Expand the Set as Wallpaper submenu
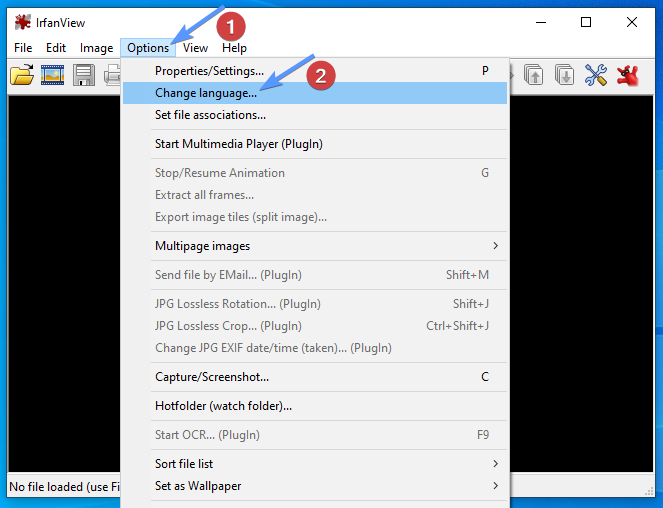This screenshot has height=508, width=663. click(315, 486)
